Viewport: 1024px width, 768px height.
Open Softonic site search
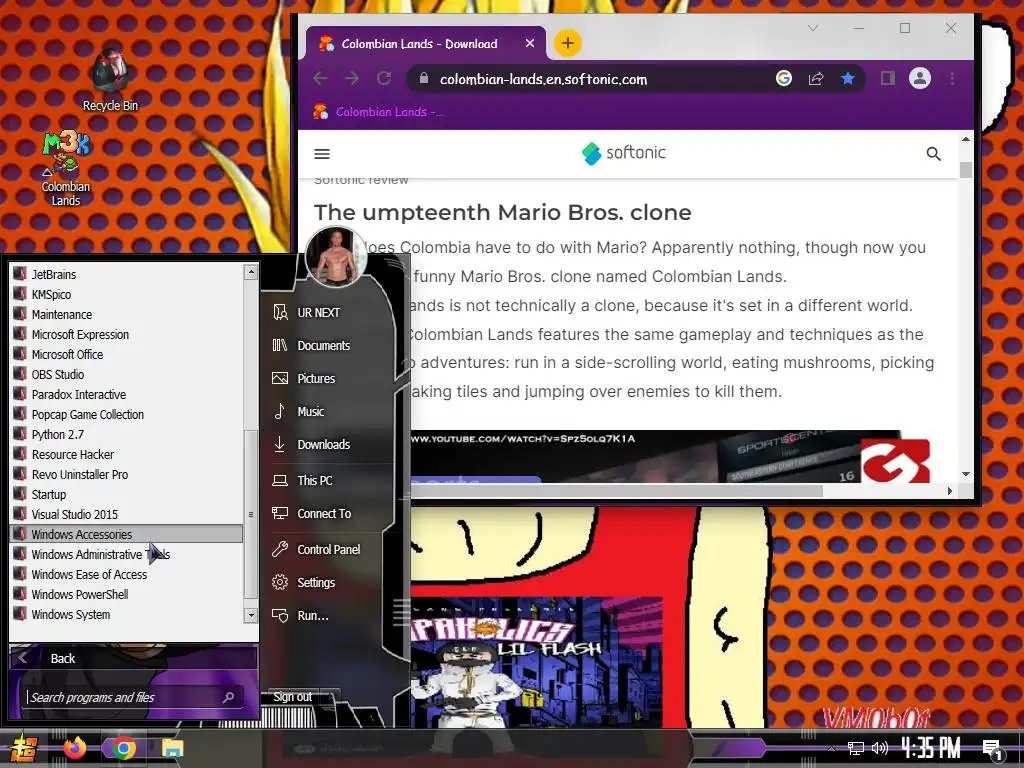(x=933, y=154)
